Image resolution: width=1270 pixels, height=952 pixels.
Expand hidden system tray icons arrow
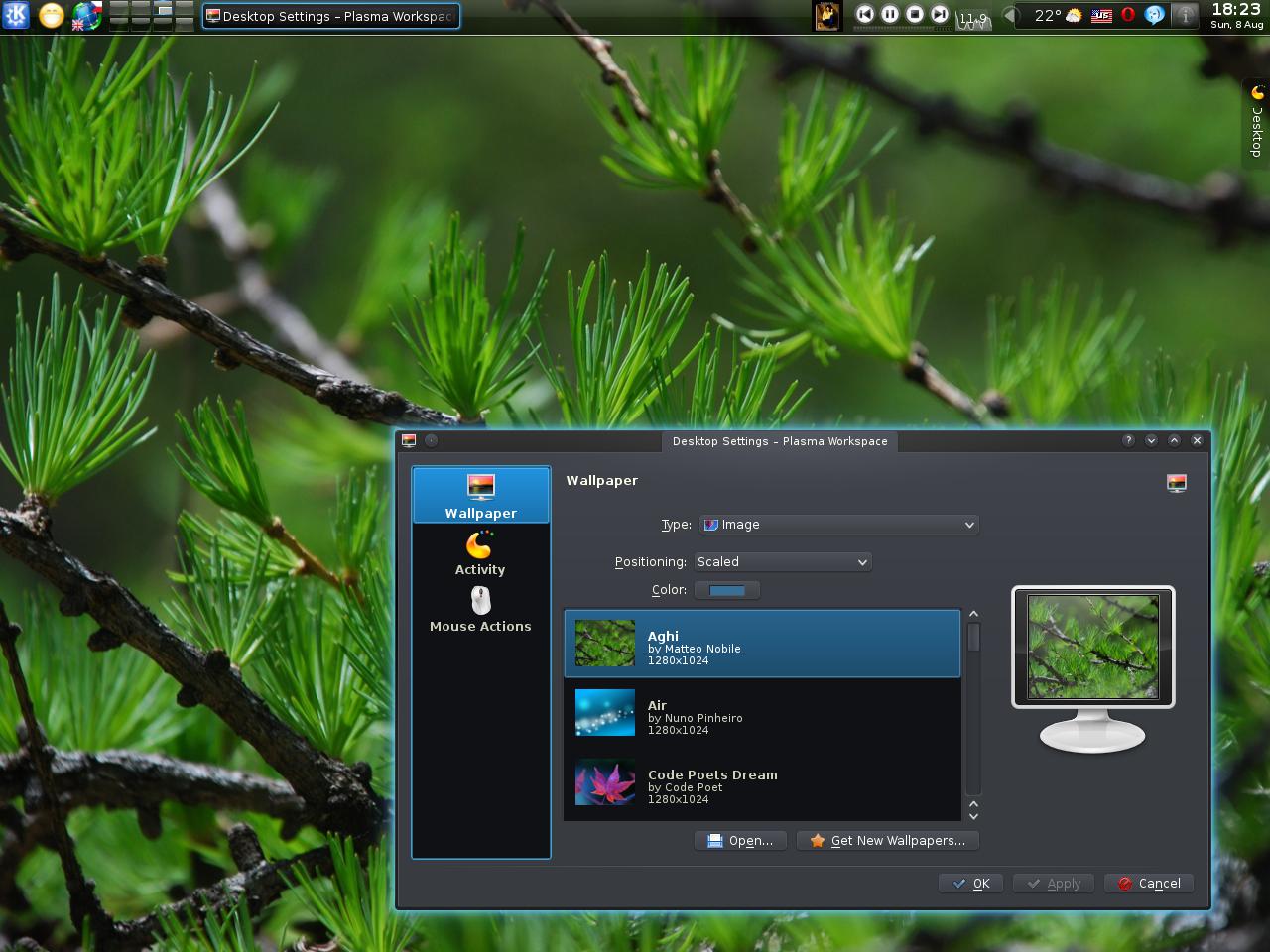coord(1010,15)
